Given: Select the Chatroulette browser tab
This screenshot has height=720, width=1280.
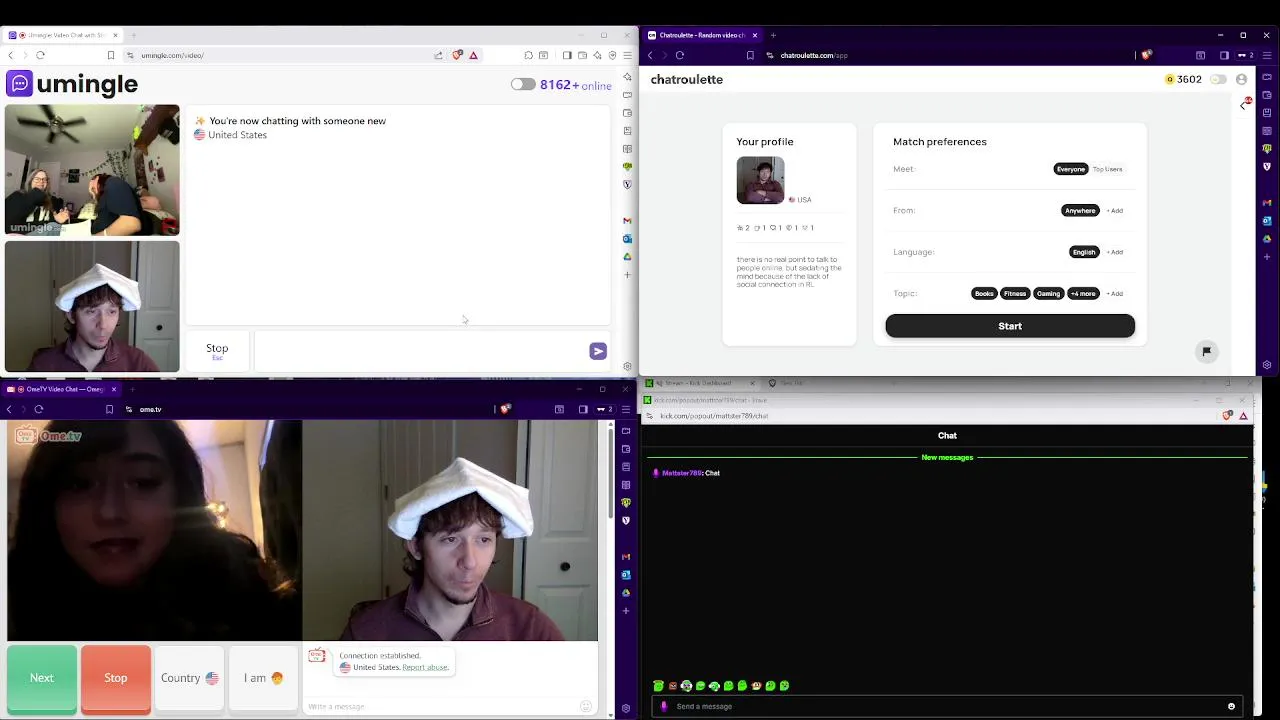Looking at the screenshot, I should 703,35.
